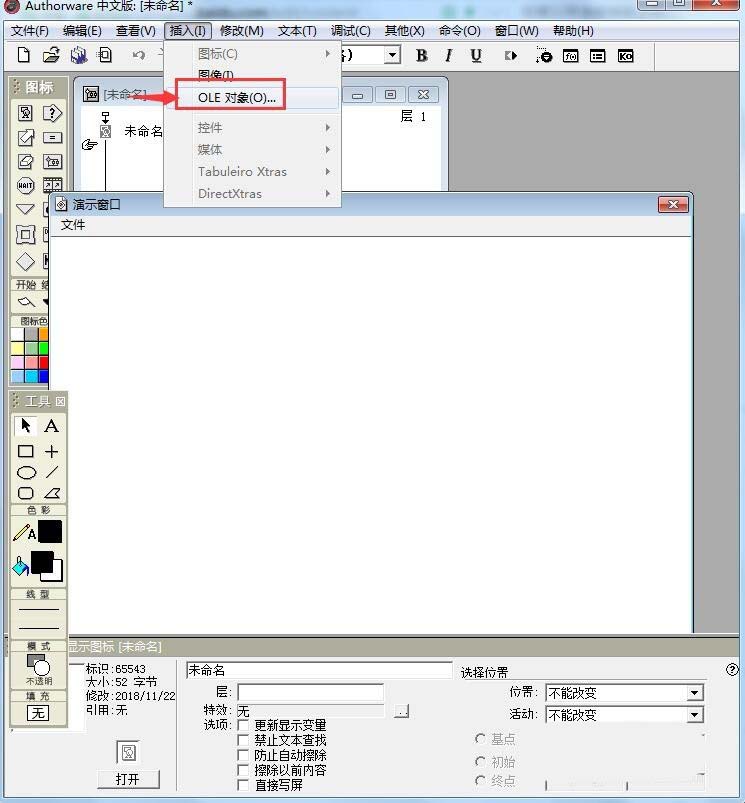Select the Straight Line plus tool
Screen dimensions: 745x803
(51, 451)
